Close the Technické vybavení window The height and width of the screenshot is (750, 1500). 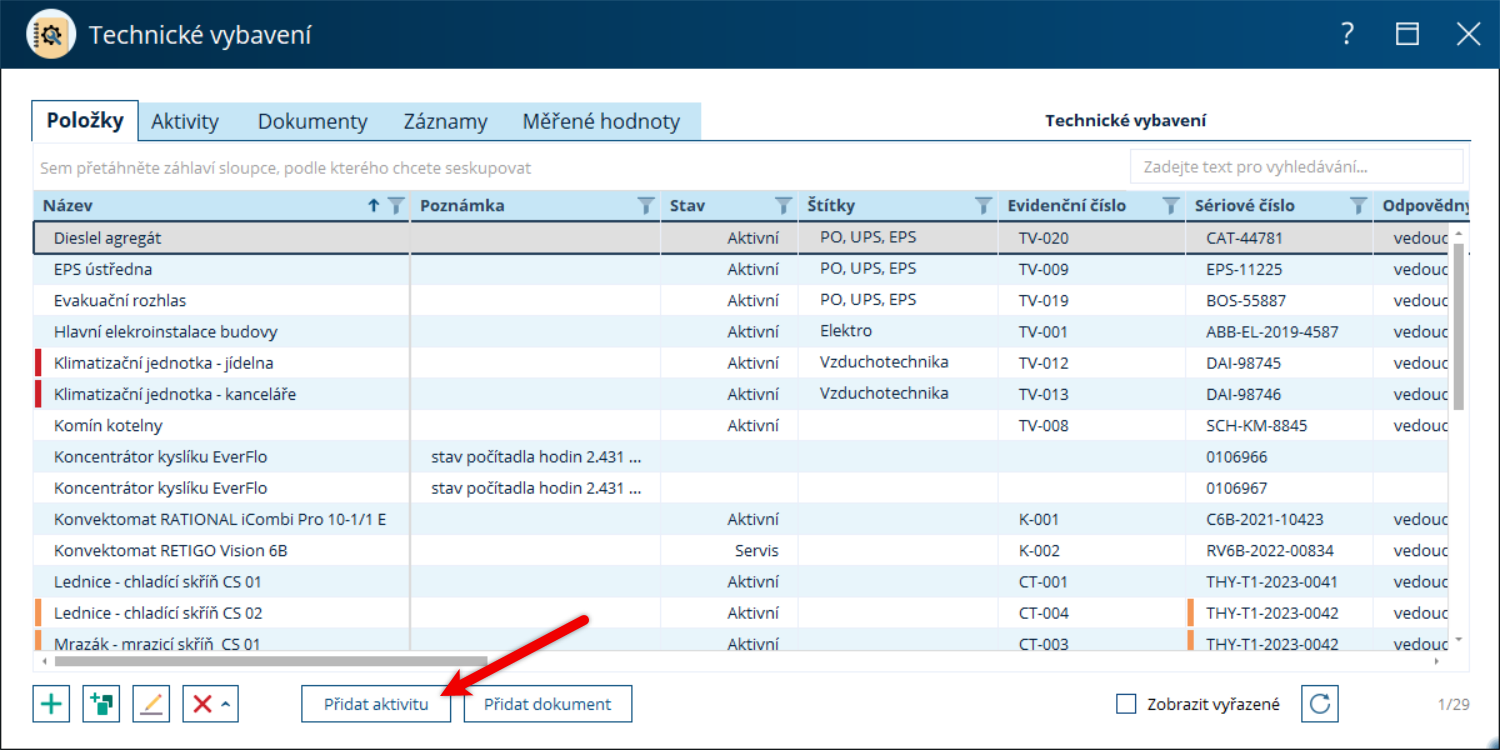[x=1468, y=34]
